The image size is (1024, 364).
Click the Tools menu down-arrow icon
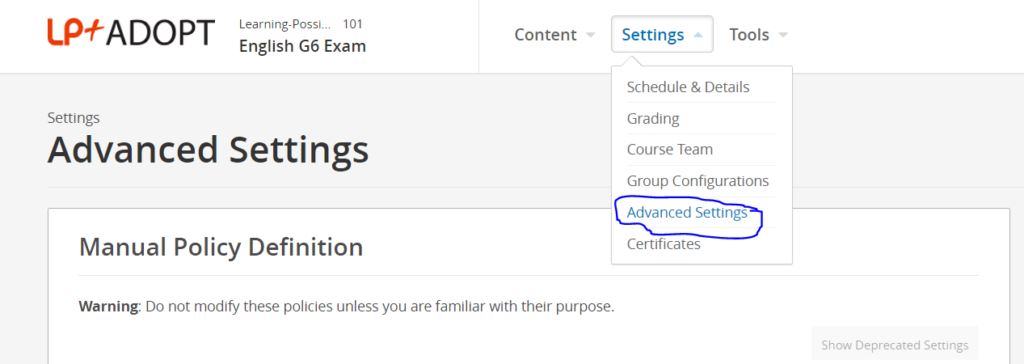click(x=783, y=35)
